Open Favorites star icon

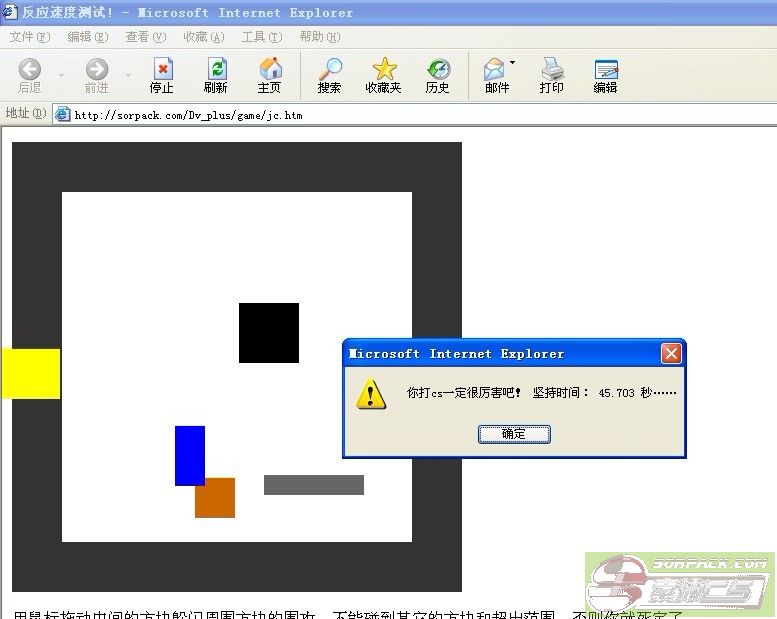coord(384,69)
